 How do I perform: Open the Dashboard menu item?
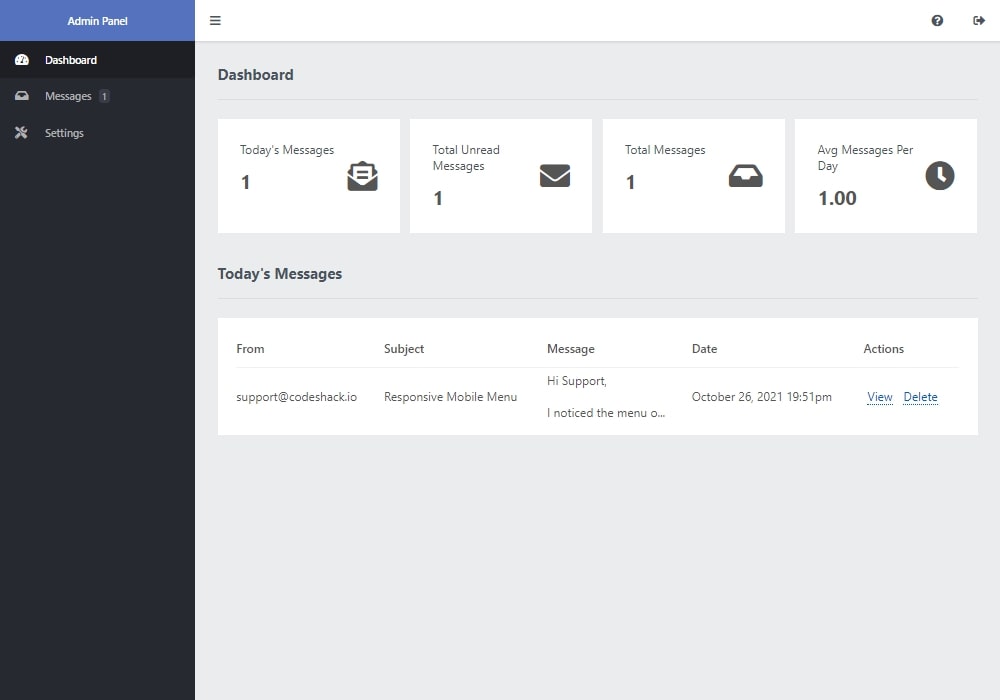pos(97,60)
